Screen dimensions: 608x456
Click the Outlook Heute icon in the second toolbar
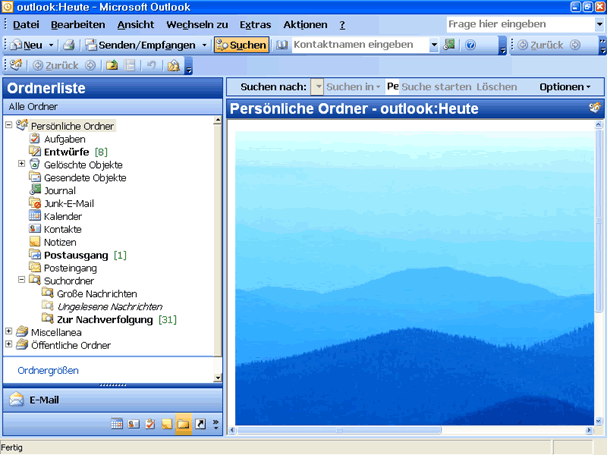pyautogui.click(x=16, y=66)
